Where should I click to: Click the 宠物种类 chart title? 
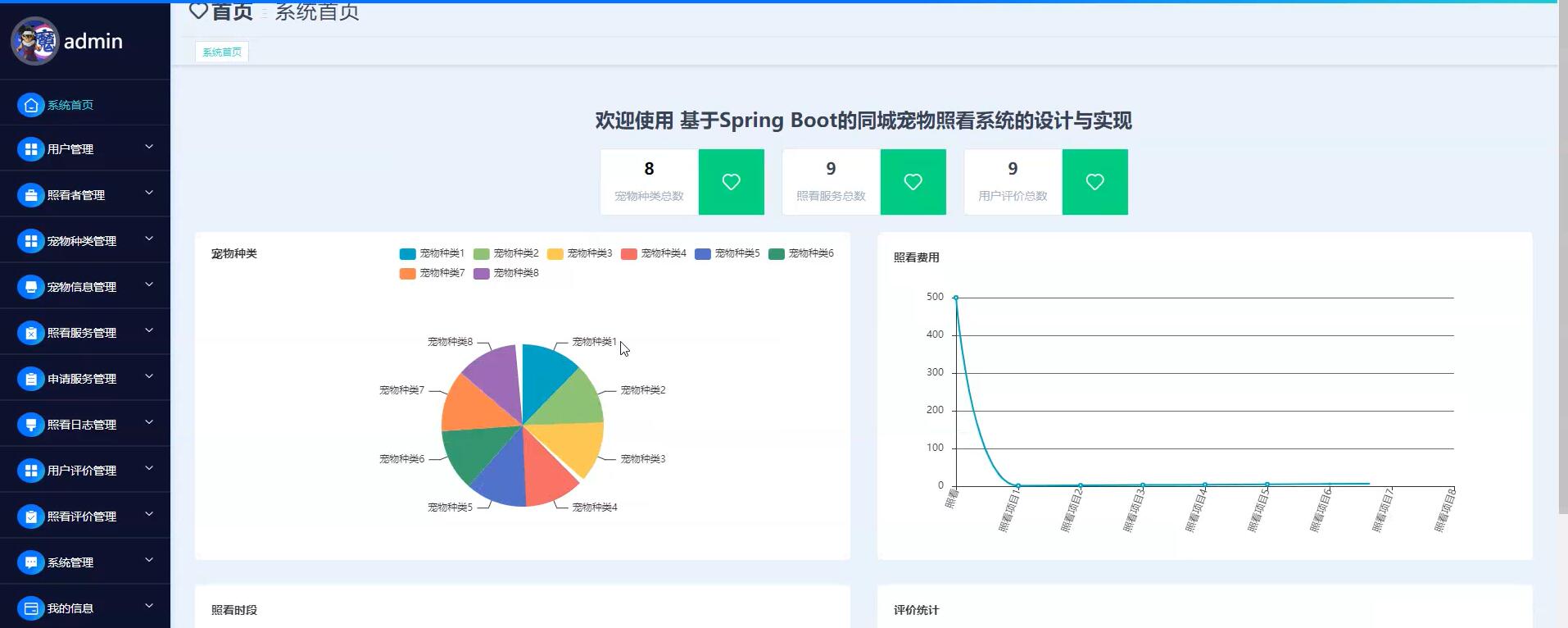point(233,253)
